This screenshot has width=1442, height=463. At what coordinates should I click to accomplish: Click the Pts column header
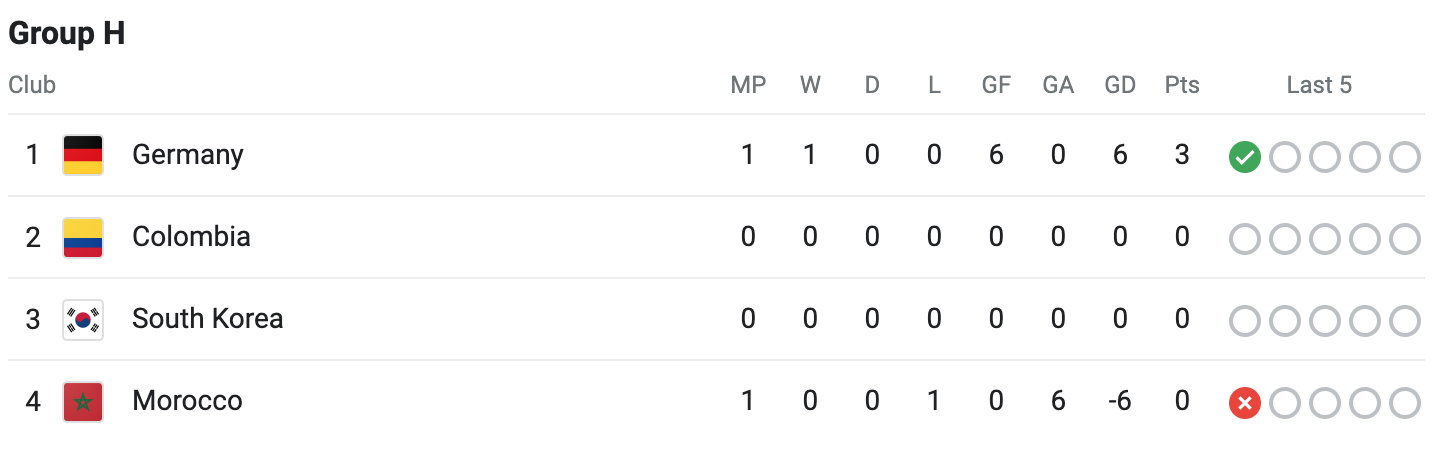pyautogui.click(x=1182, y=85)
